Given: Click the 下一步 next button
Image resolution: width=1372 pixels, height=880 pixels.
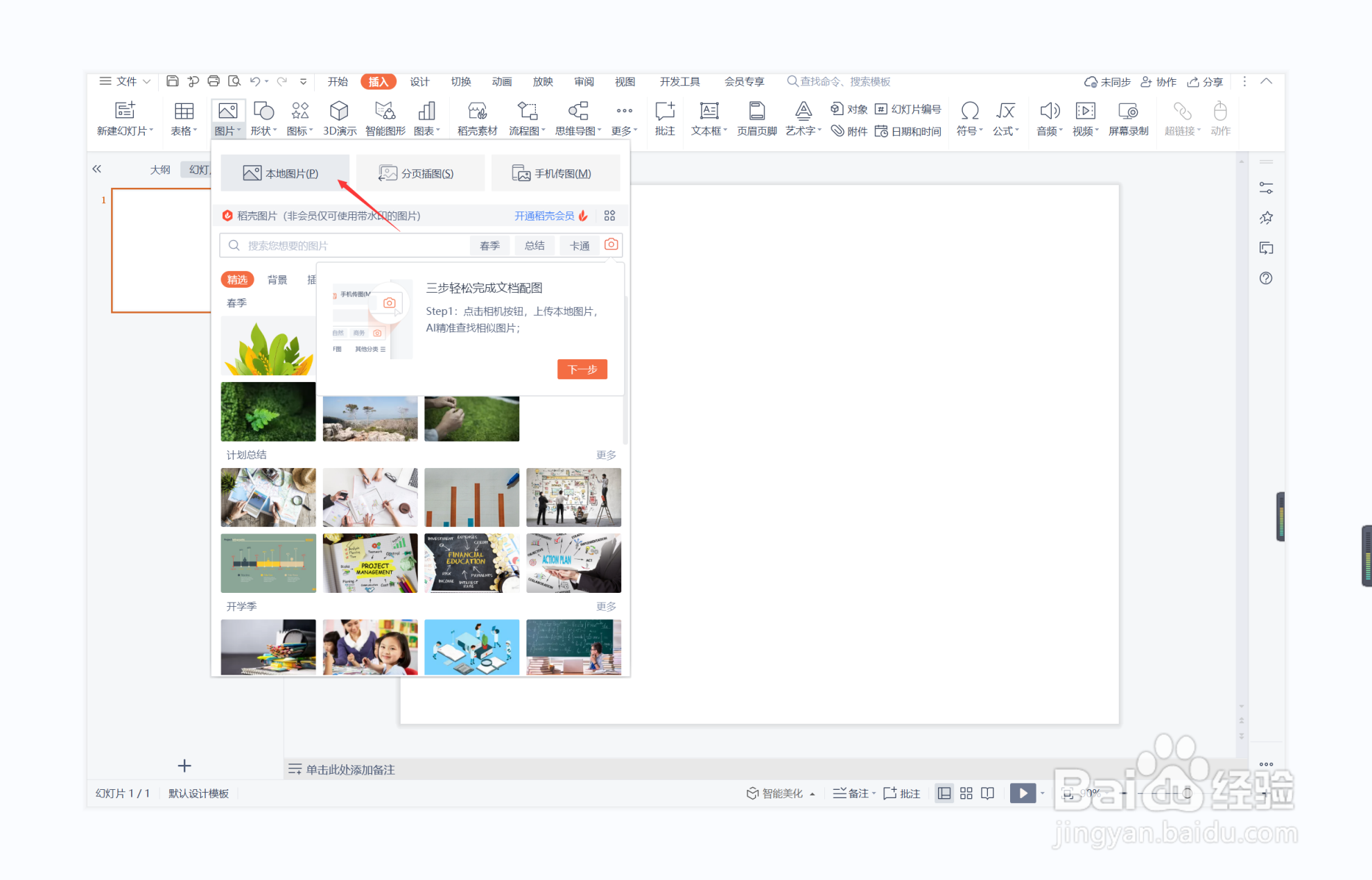Looking at the screenshot, I should [582, 370].
